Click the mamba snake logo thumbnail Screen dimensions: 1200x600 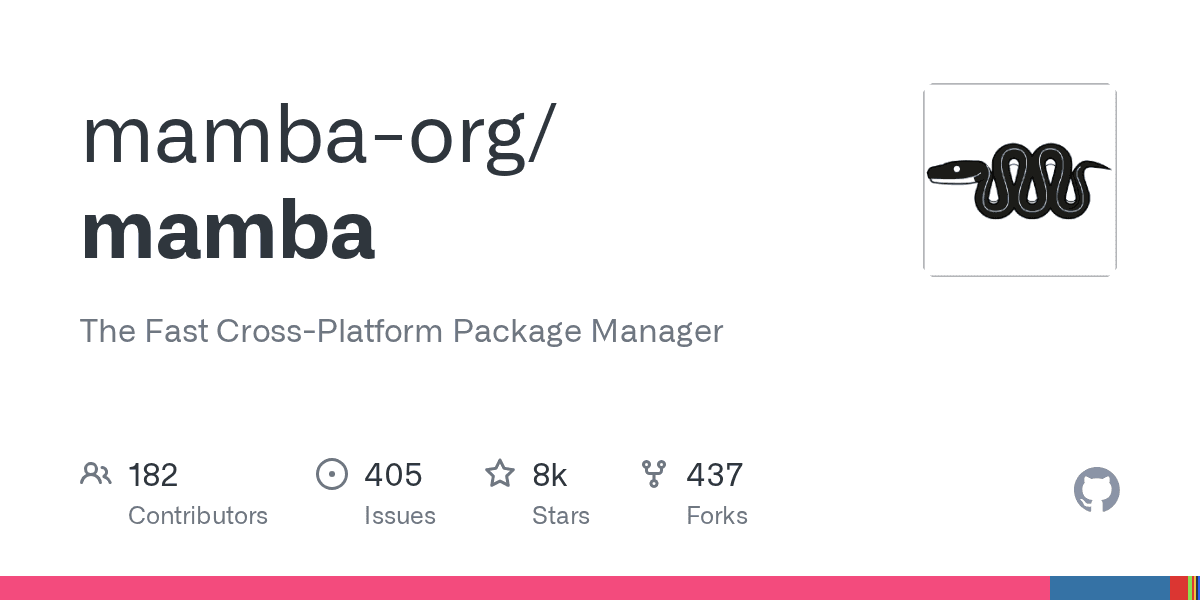[x=1019, y=180]
